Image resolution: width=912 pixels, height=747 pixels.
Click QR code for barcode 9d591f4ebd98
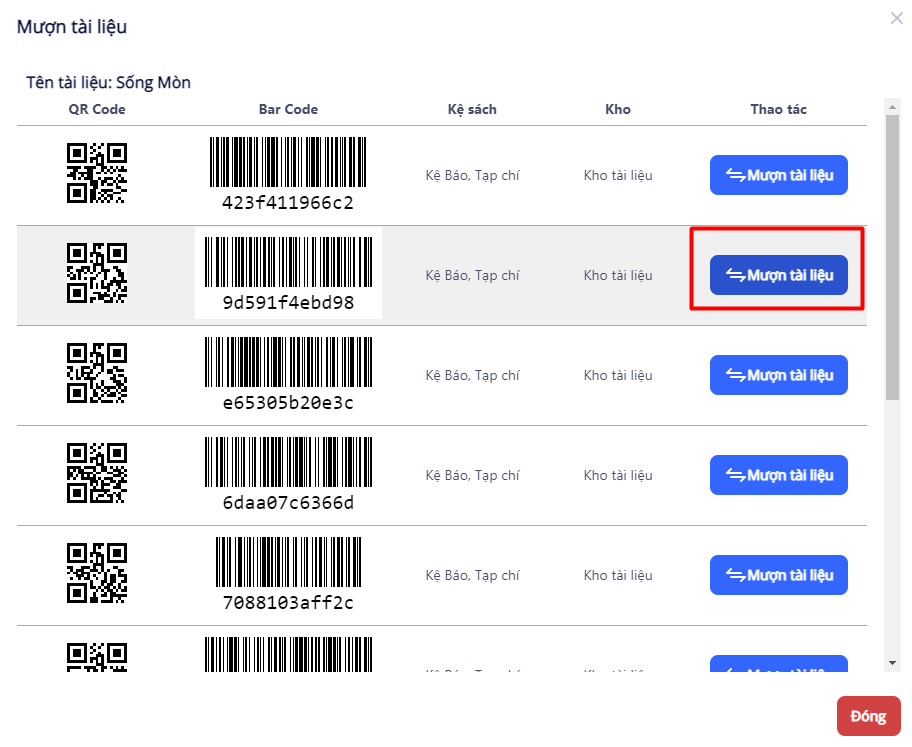tap(96, 274)
